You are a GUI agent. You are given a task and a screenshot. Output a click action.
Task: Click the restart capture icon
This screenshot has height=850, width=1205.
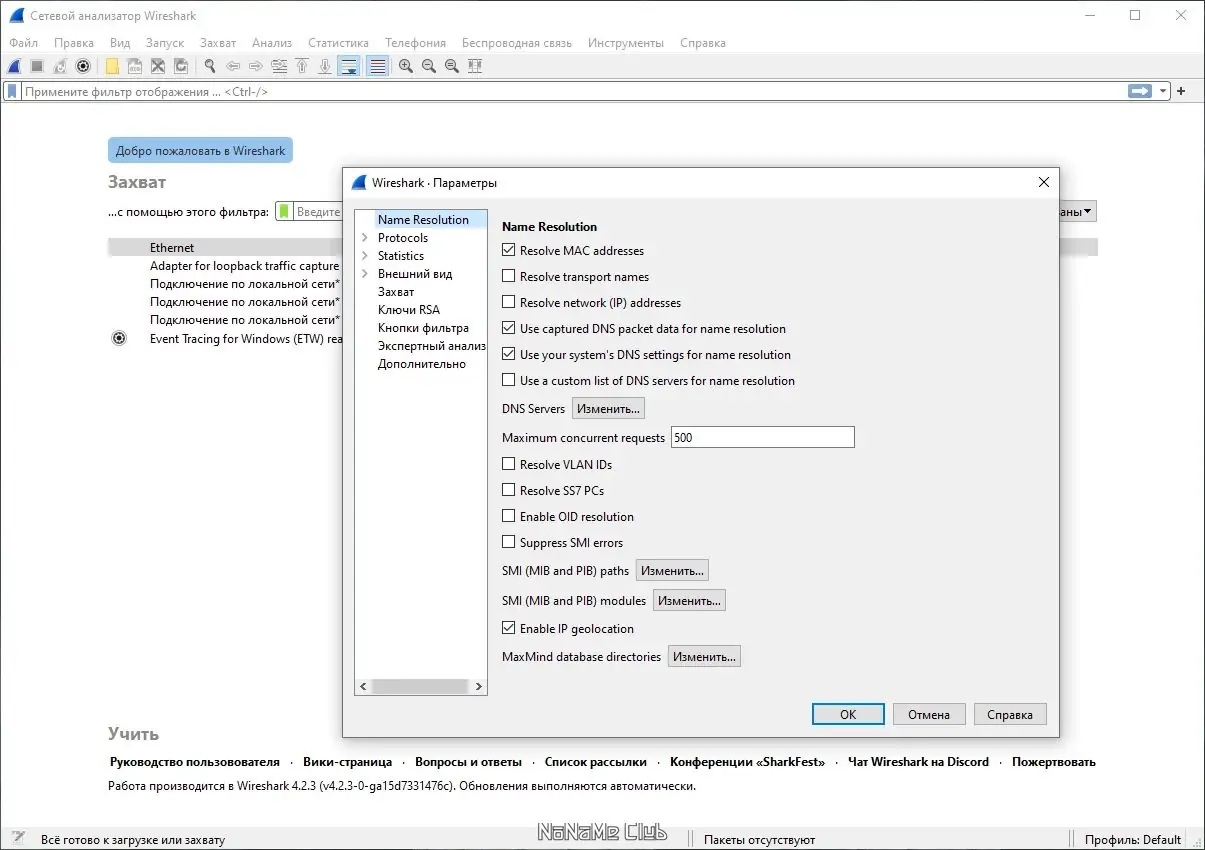[x=60, y=66]
